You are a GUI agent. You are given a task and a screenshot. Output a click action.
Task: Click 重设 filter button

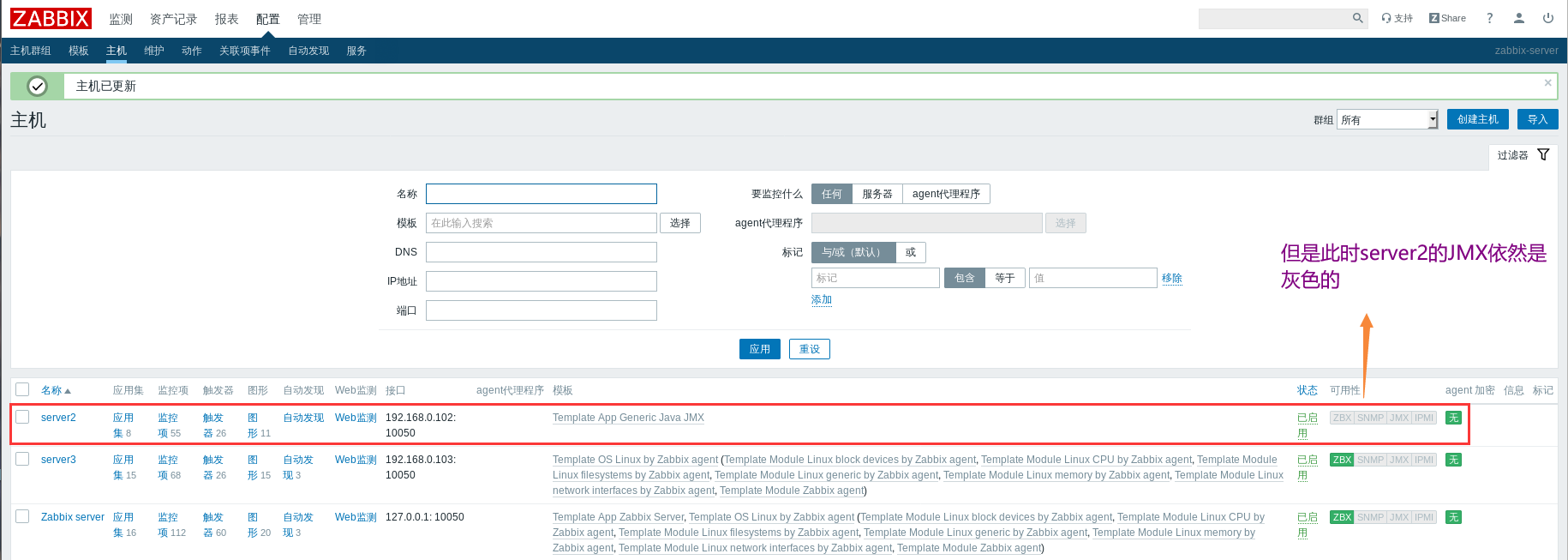(x=810, y=349)
